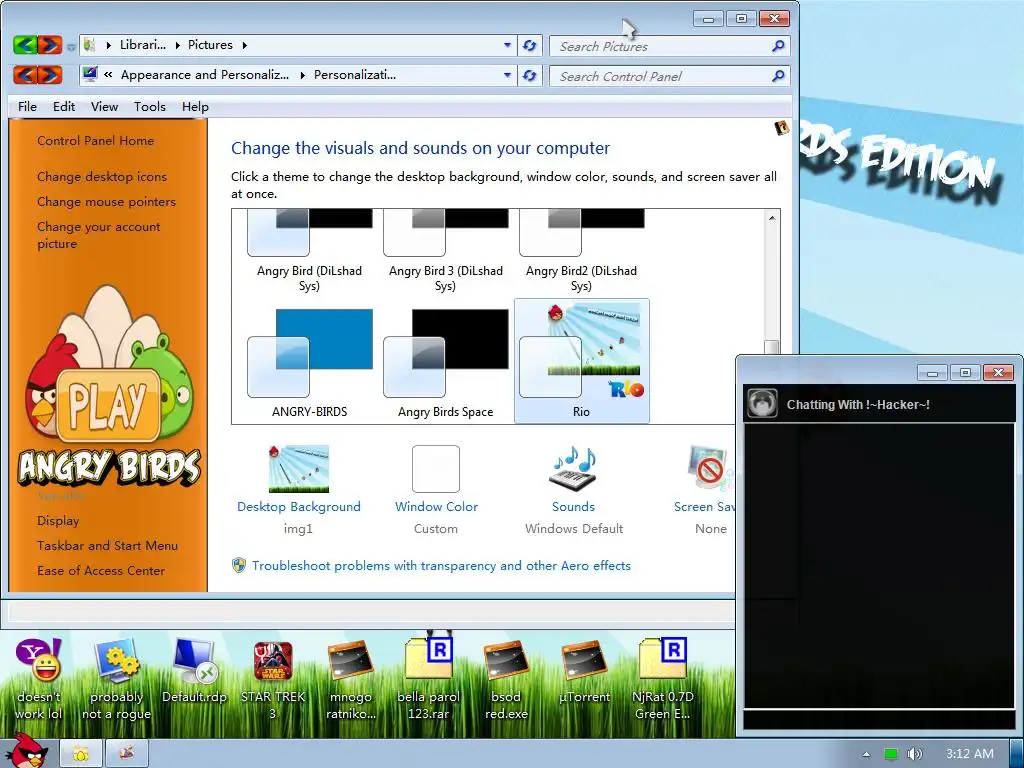Expand arrow after 'Appearance and Personaliz...'
This screenshot has width=1024, height=768.
pos(302,75)
